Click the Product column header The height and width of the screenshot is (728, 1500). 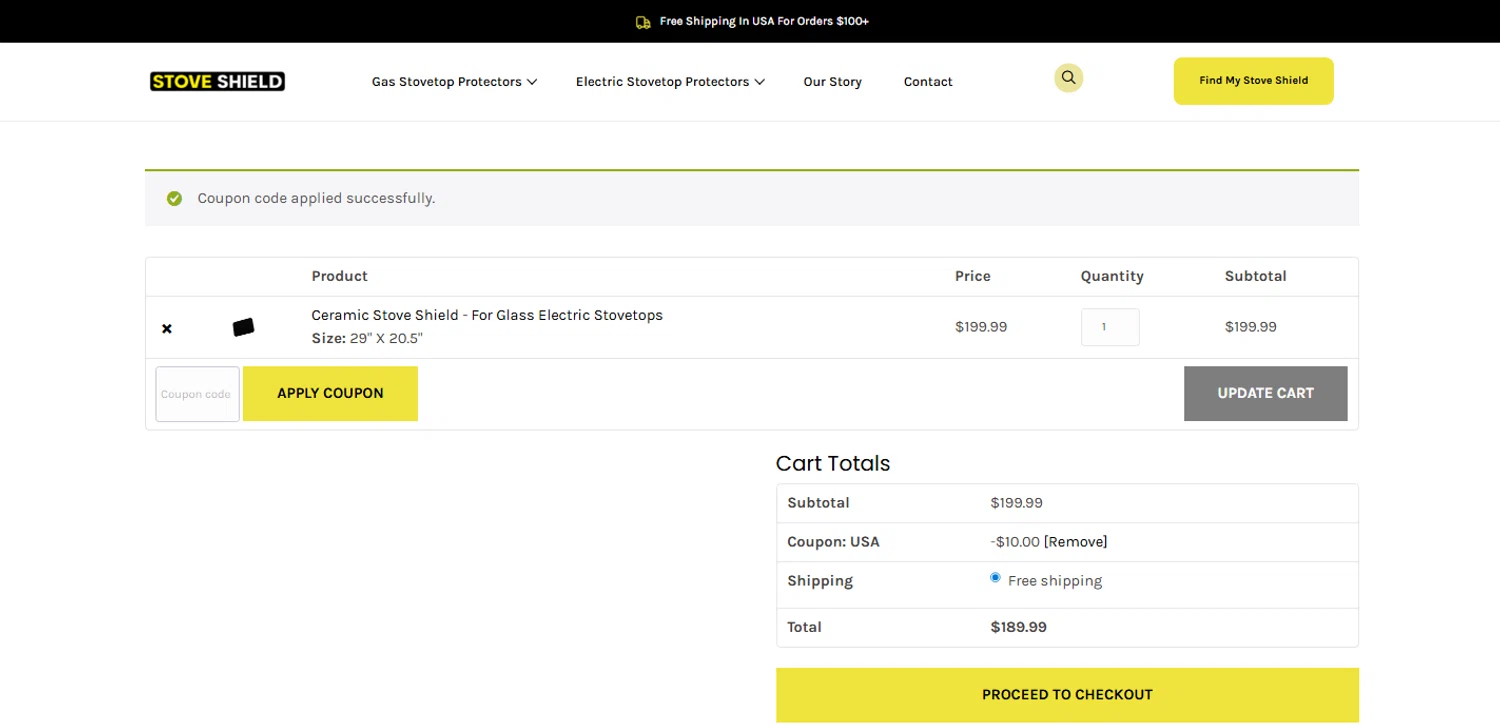[x=339, y=277]
